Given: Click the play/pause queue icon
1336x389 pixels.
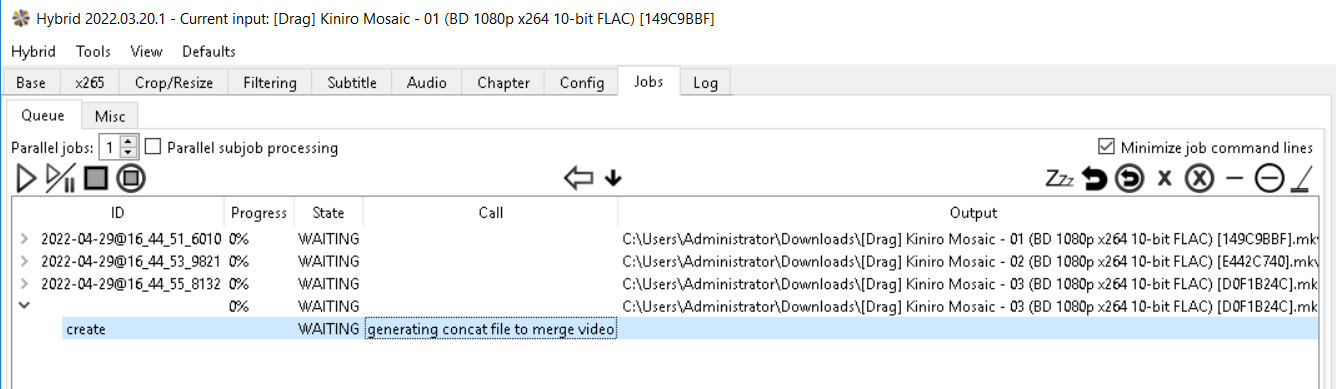Looking at the screenshot, I should 61,179.
